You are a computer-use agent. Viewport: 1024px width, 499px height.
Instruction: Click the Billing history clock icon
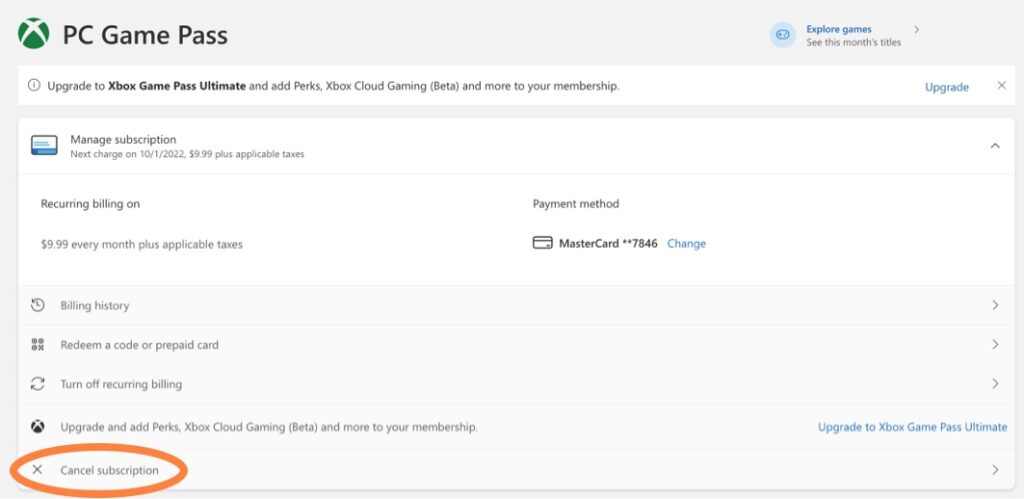38,305
